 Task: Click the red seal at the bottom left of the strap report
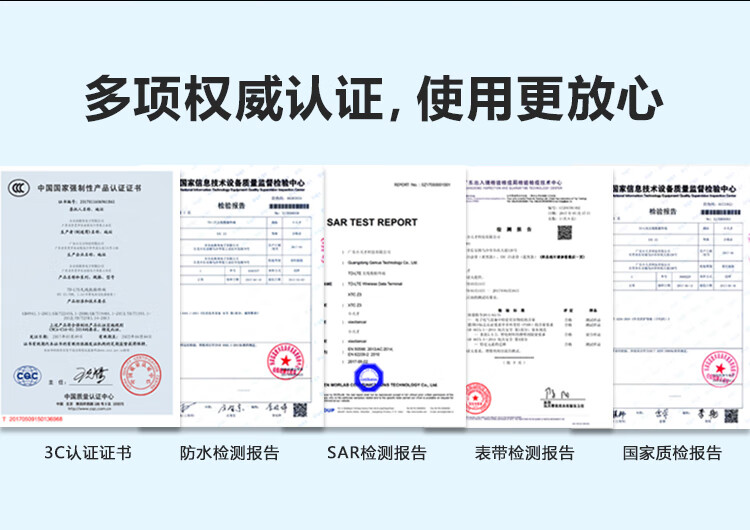pos(477,398)
